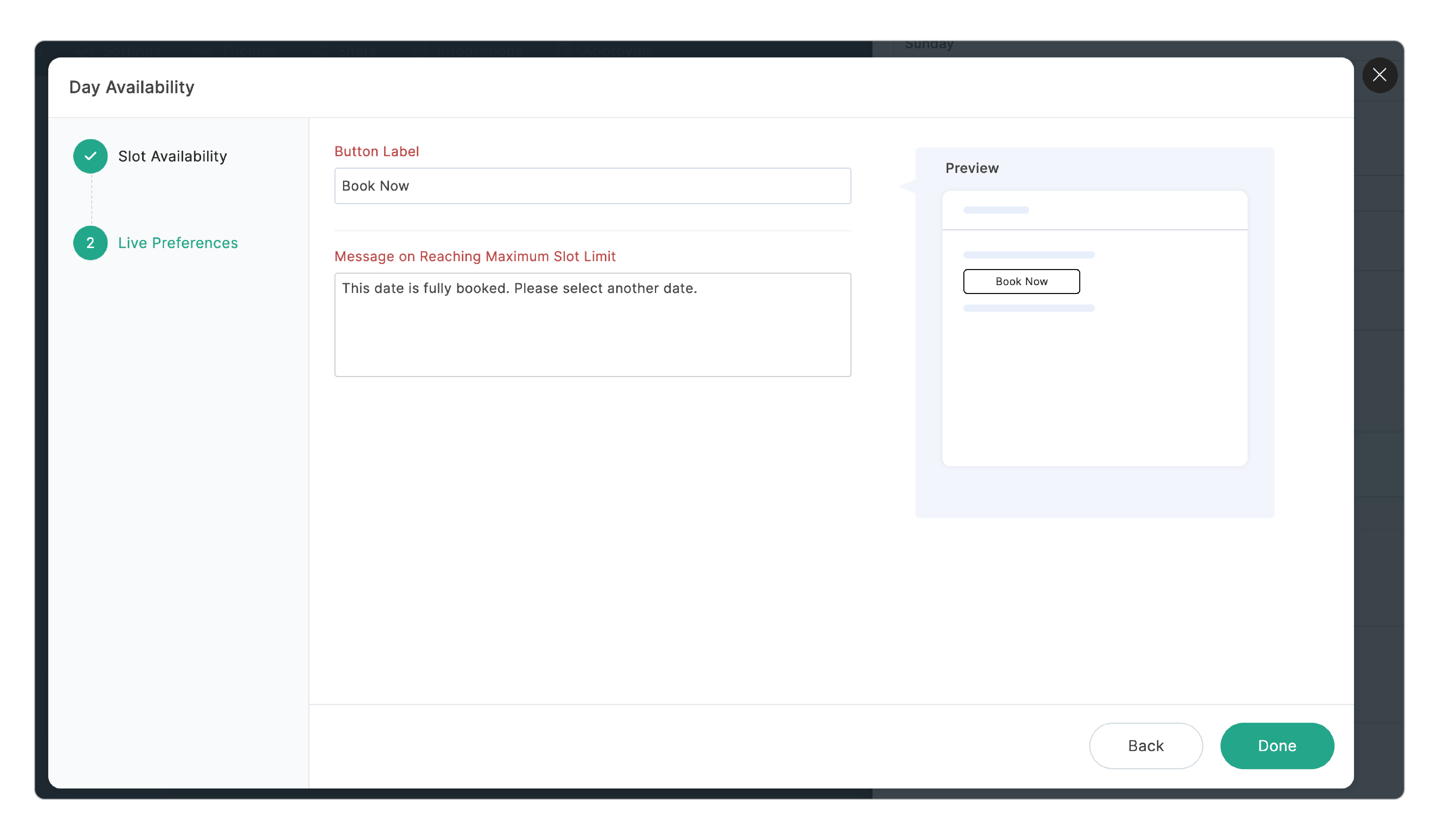Finish with the Done button

click(x=1277, y=745)
